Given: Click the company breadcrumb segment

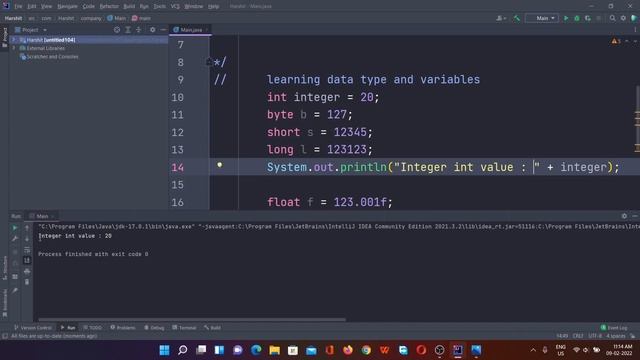Looking at the screenshot, I should pos(91,18).
